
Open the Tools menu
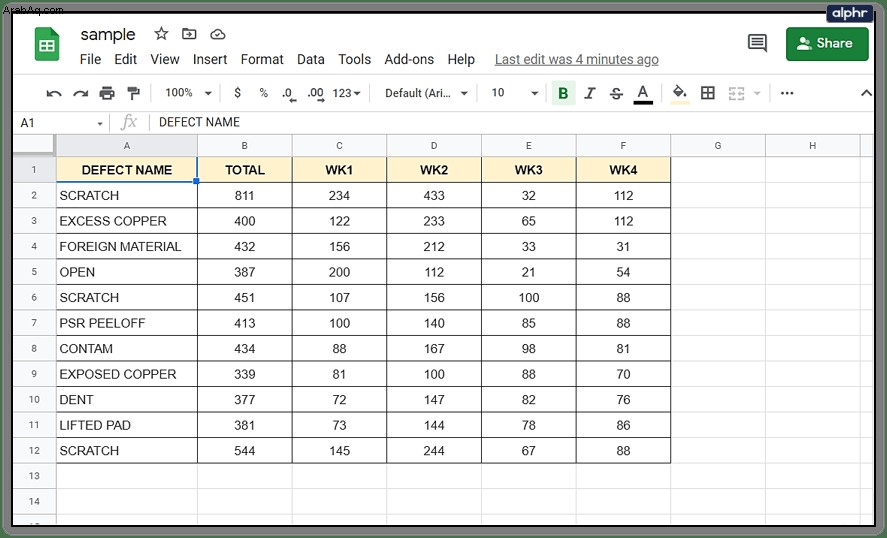coord(355,59)
